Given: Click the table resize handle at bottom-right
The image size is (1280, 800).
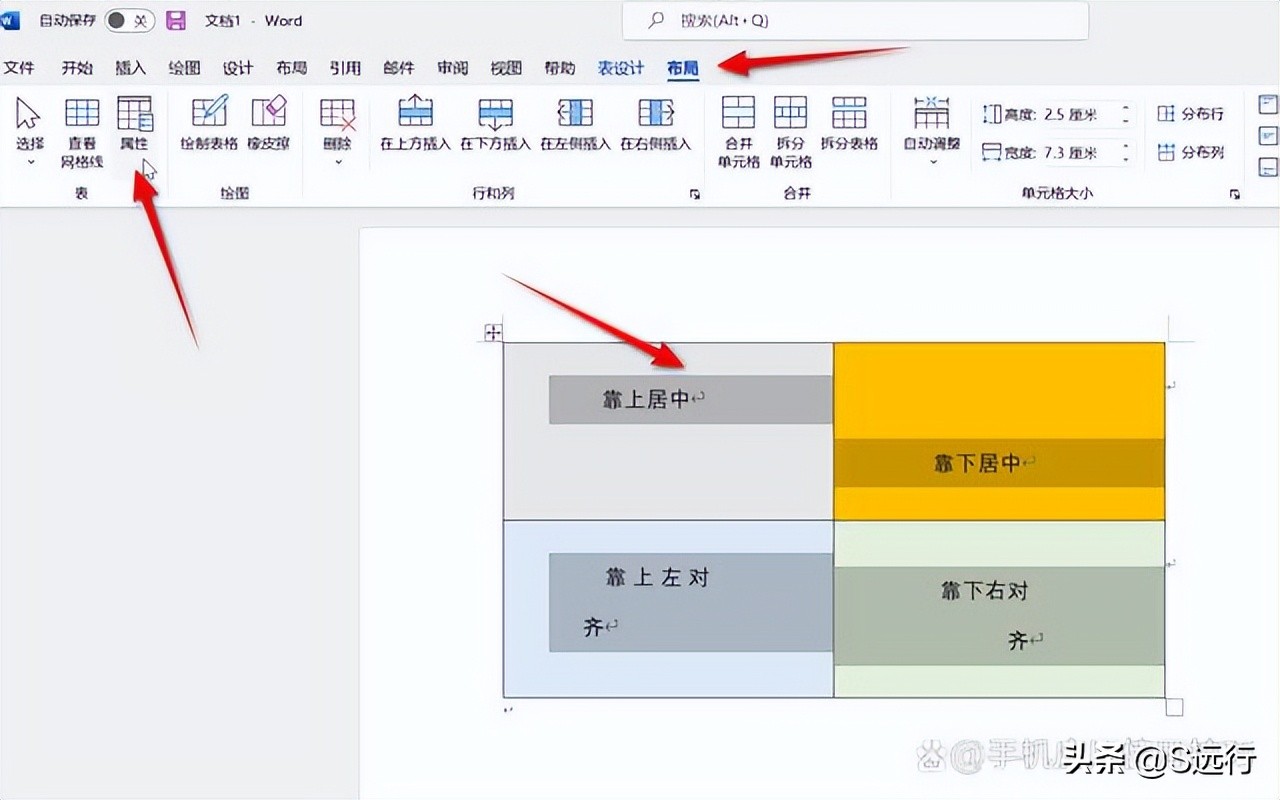Looking at the screenshot, I should (1174, 707).
